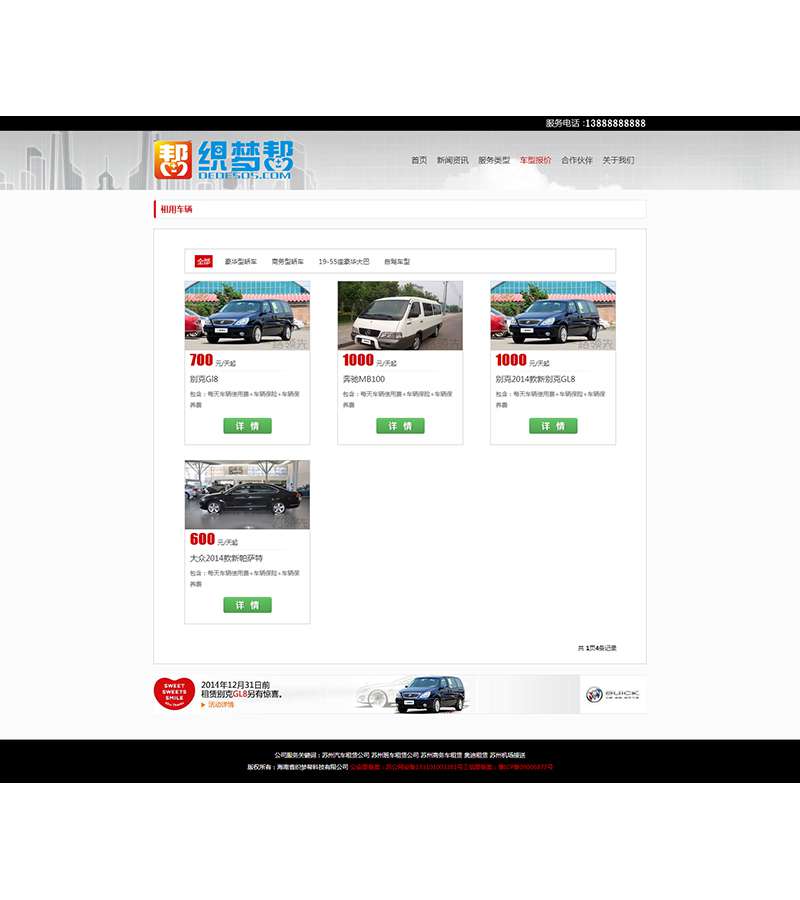
Task: Select the red 全部 filter tab
Action: [x=204, y=261]
